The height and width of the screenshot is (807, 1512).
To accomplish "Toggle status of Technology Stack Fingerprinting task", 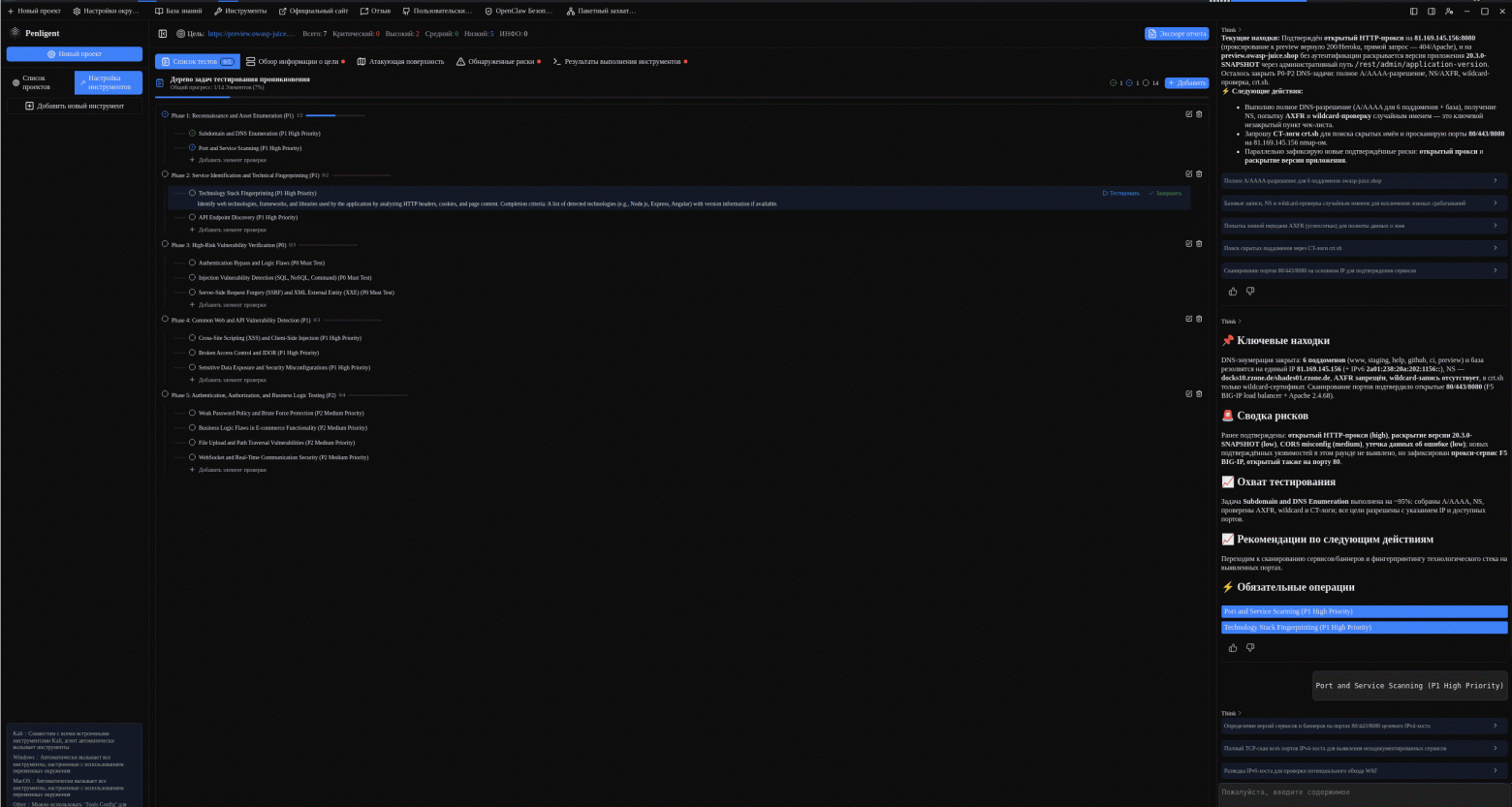I will tap(192, 193).
